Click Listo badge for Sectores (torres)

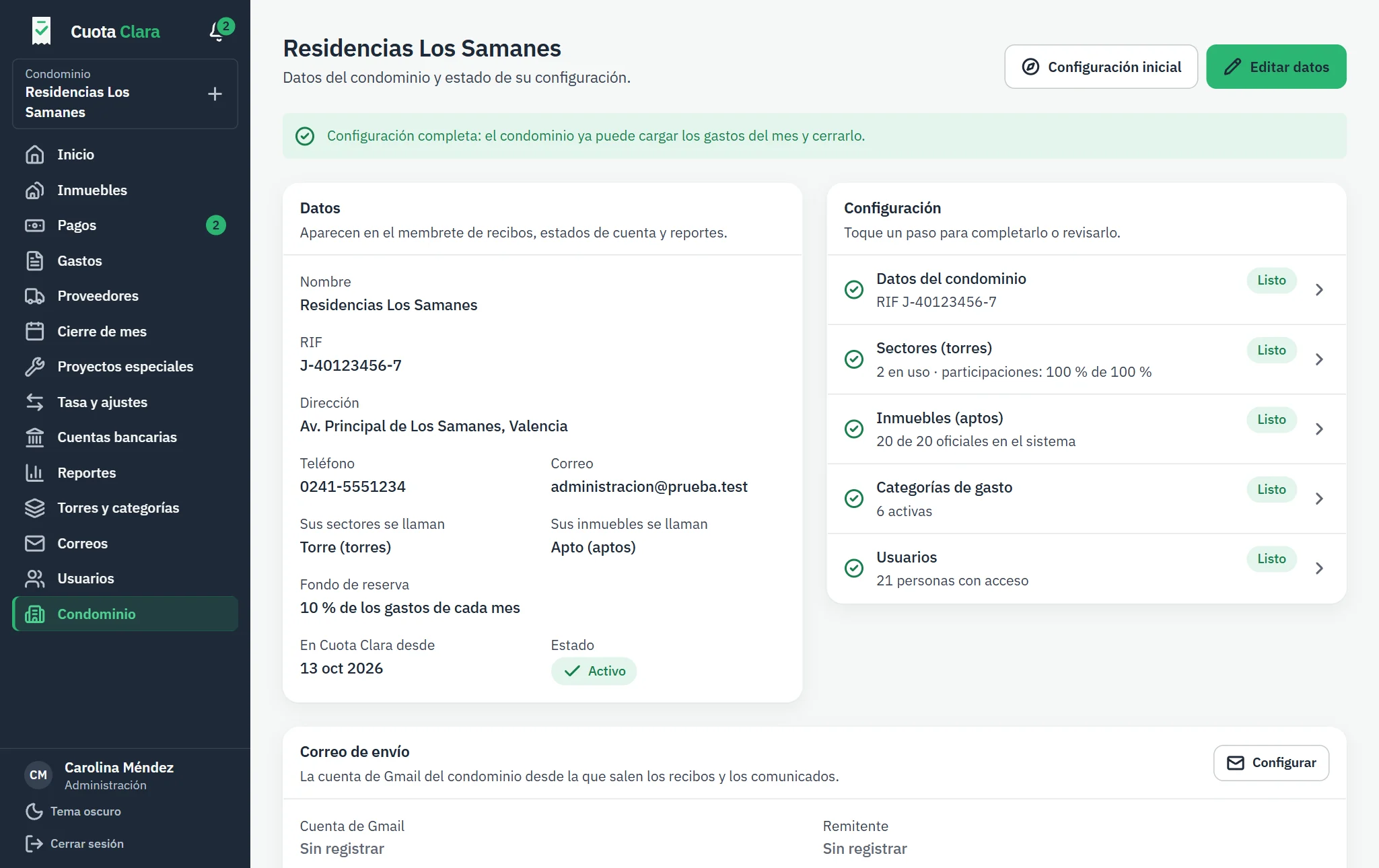point(1271,350)
